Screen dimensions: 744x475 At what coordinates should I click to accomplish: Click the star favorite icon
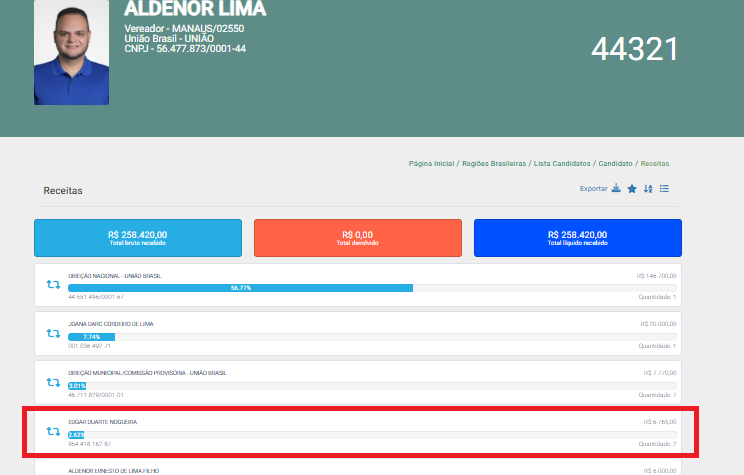(x=631, y=189)
